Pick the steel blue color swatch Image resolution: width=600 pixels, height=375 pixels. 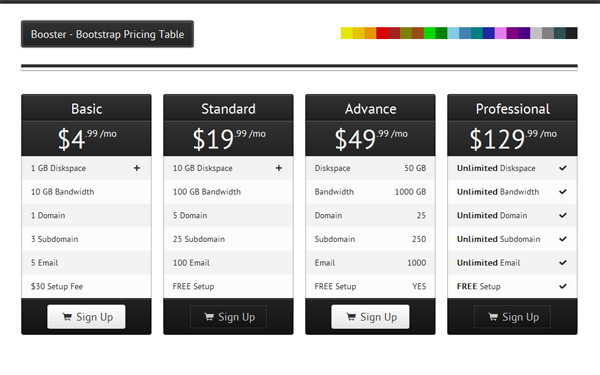coord(465,33)
